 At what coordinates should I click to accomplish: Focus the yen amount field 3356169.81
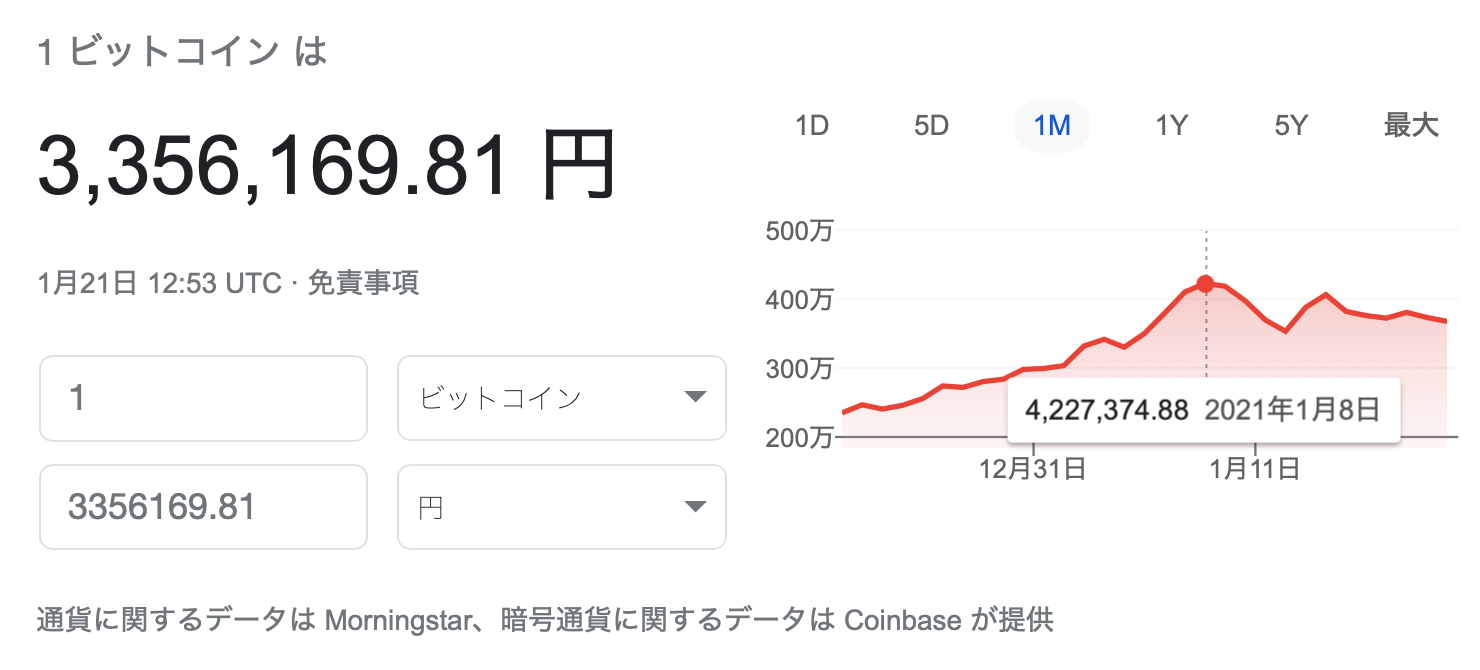pyautogui.click(x=203, y=507)
